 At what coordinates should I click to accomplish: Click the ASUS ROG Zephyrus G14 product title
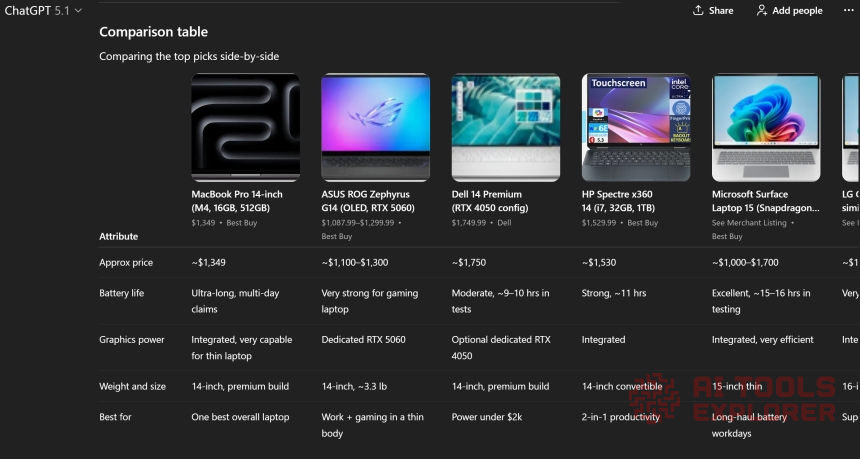point(368,201)
